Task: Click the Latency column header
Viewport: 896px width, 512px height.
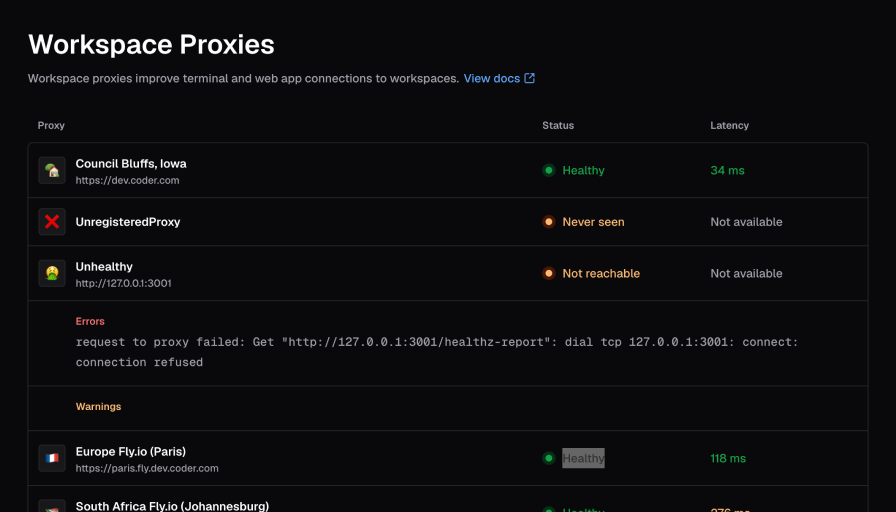Action: (729, 125)
